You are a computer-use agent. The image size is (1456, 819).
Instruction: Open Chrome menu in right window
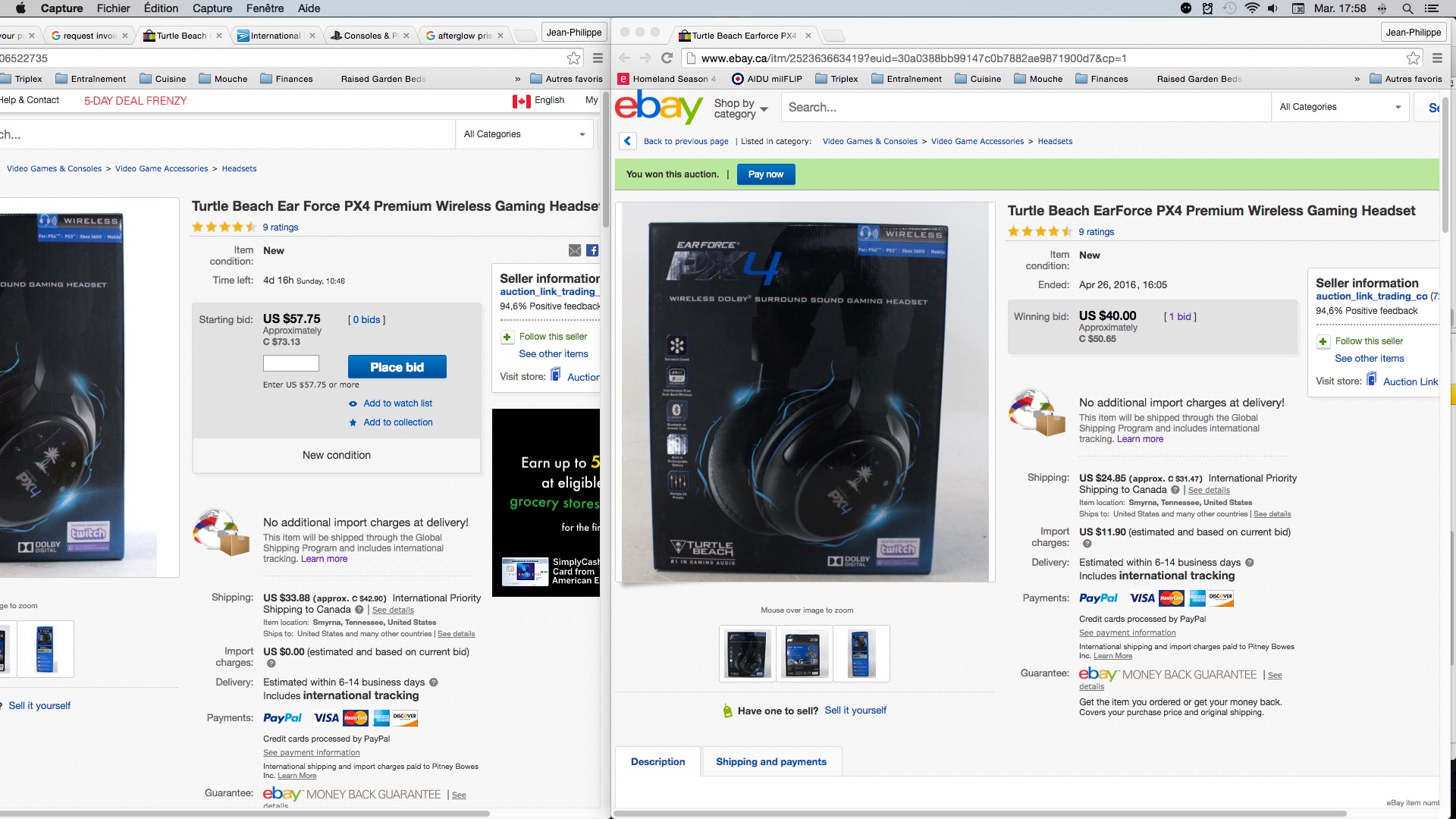pyautogui.click(x=1437, y=58)
